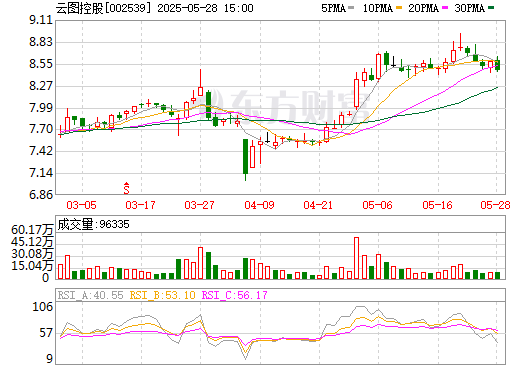Click the 03-17 date axis label

tap(140, 205)
